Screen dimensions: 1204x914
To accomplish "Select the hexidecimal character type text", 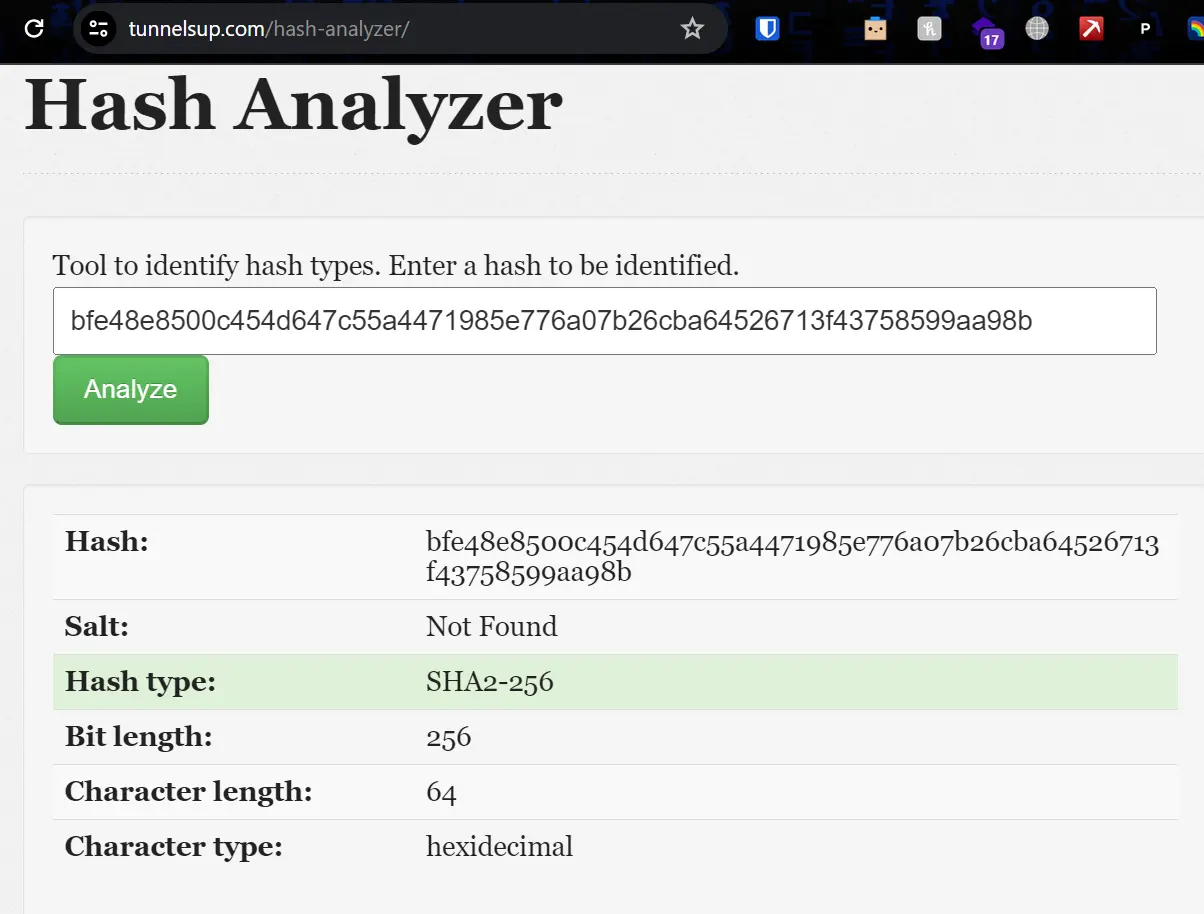I will click(499, 846).
